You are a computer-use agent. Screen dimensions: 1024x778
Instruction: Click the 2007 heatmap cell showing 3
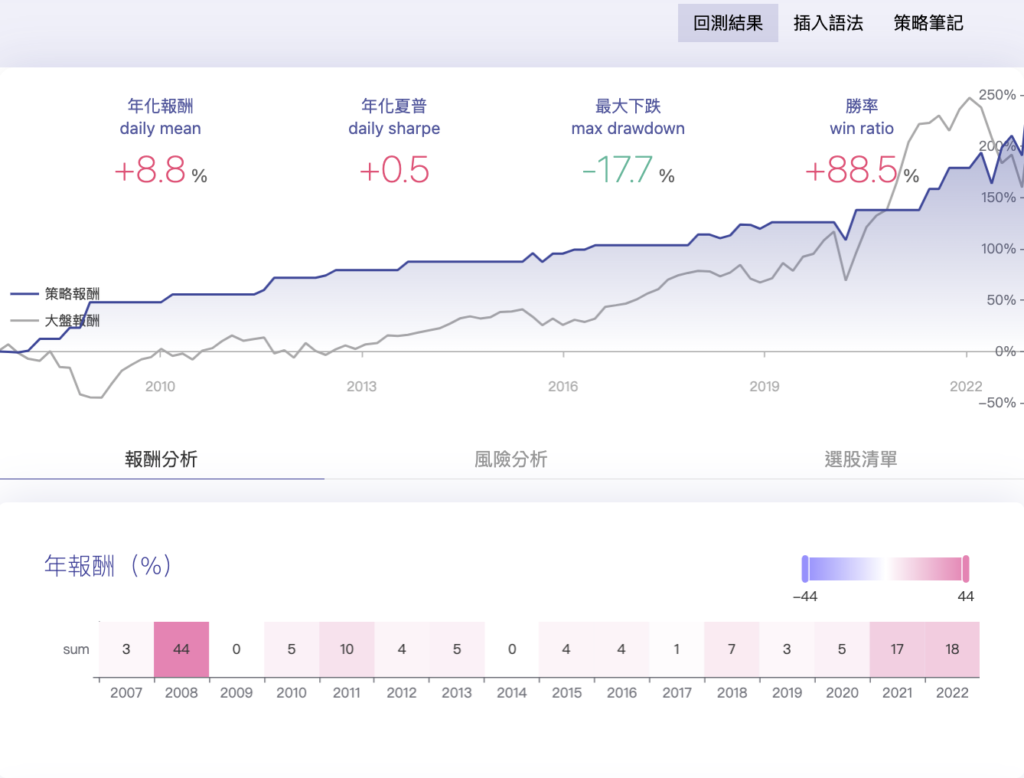tap(126, 649)
